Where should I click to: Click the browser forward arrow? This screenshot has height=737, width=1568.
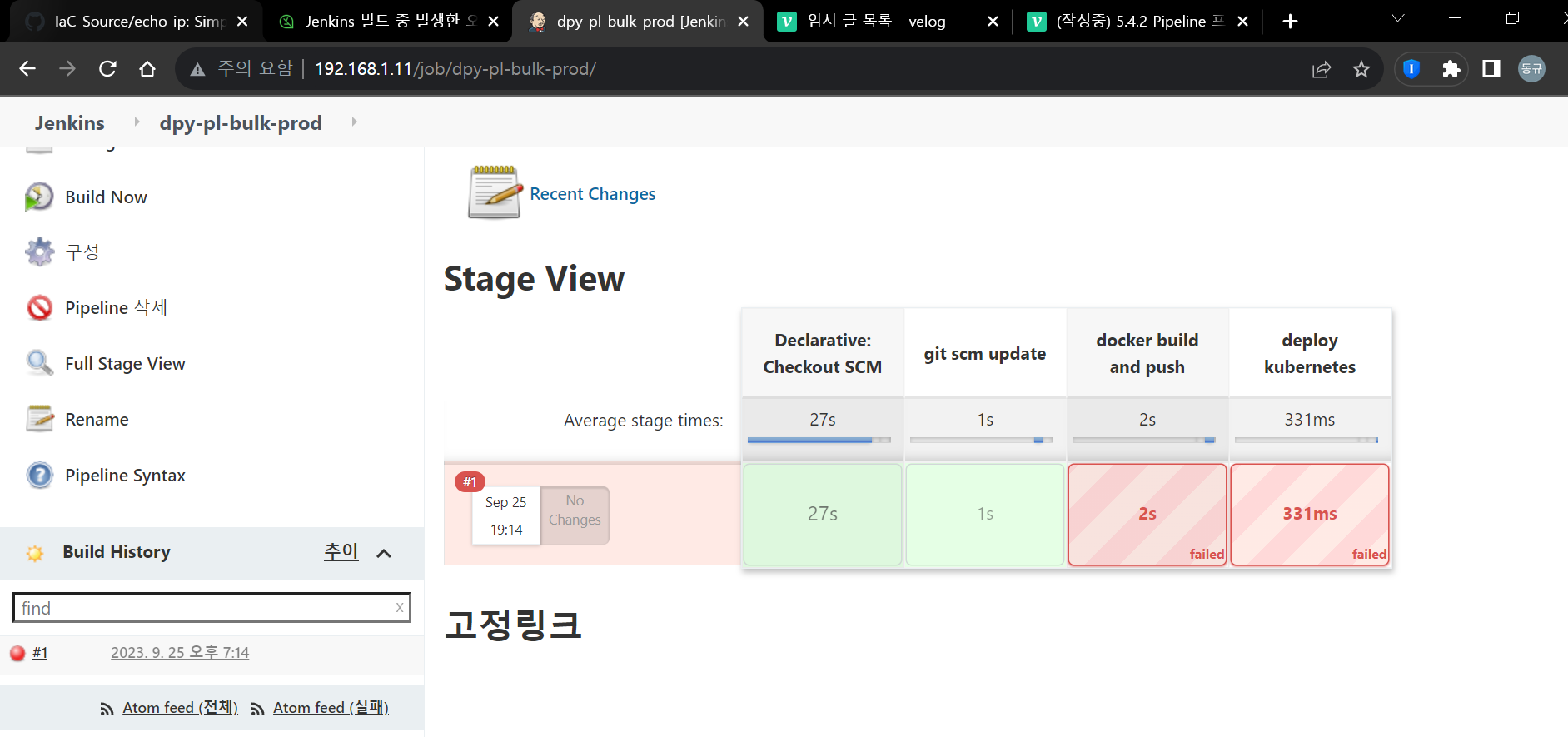click(67, 69)
